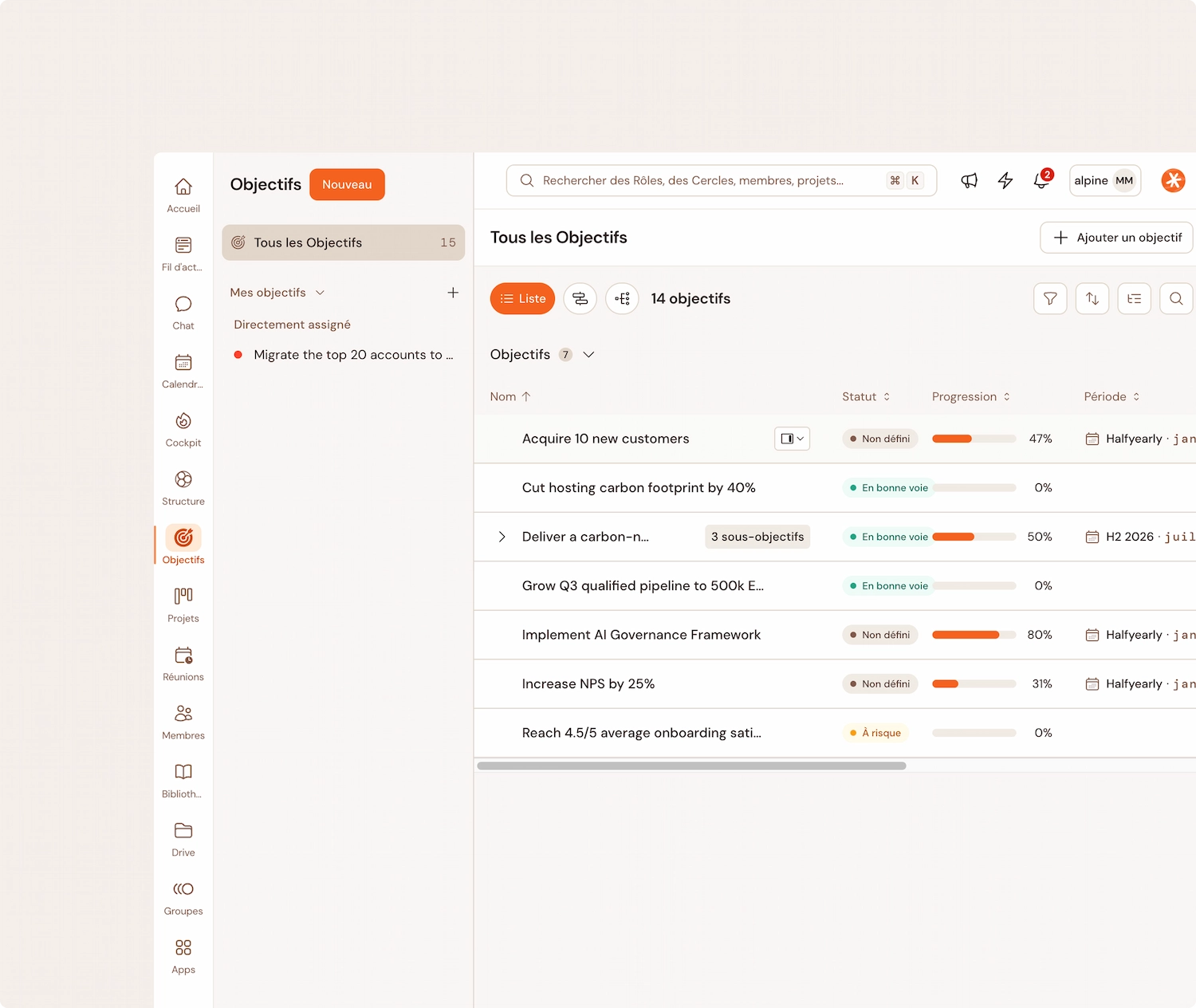Click the 50% progress bar for Deliver a carbon-n...
Viewport: 1196px width, 1008px height.
tap(974, 537)
